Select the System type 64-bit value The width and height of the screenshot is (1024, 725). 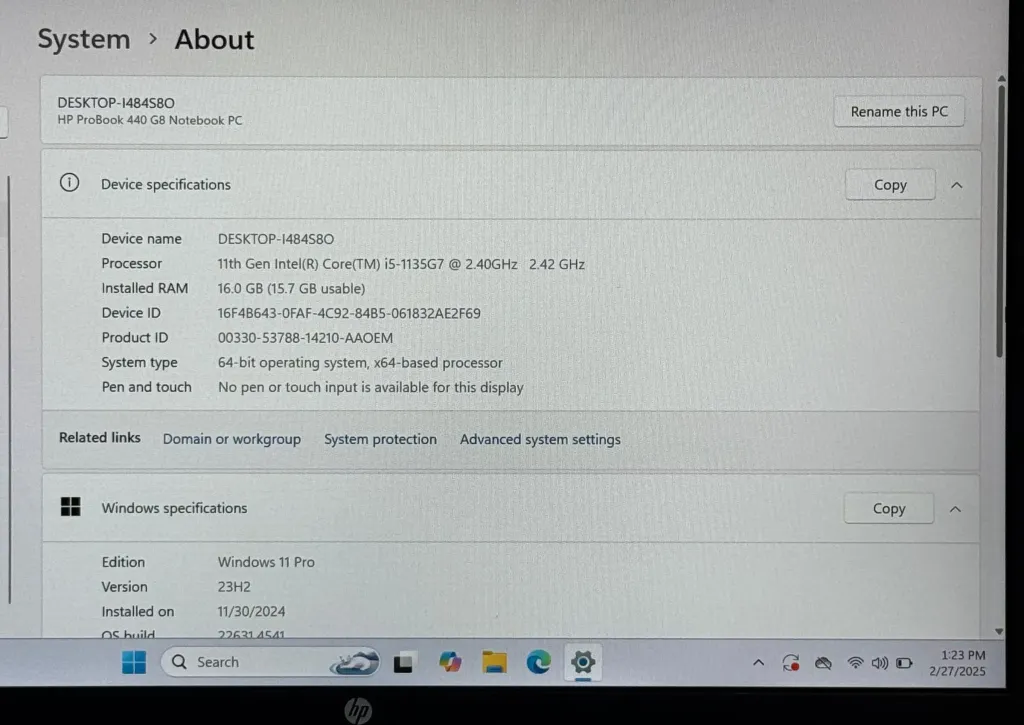point(360,362)
